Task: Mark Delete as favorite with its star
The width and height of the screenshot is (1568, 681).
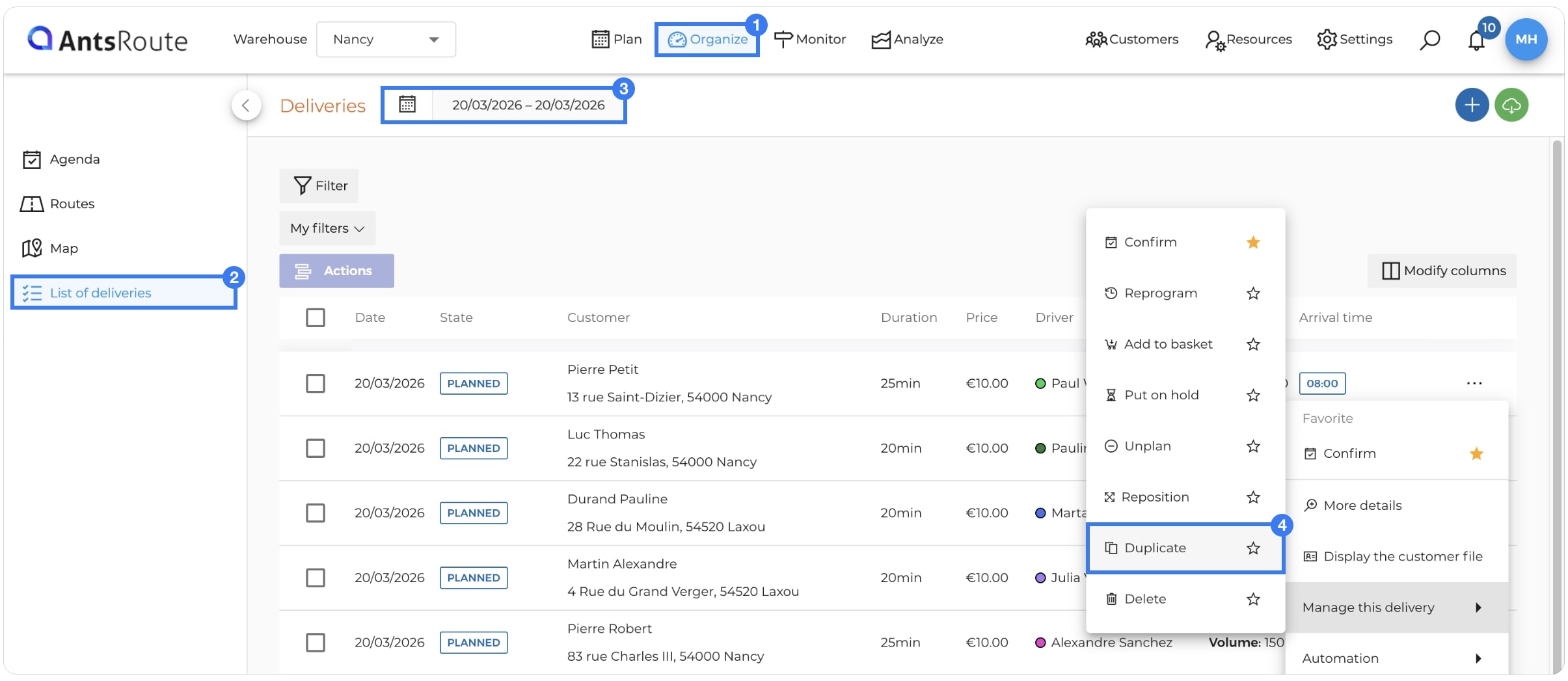Action: (1253, 599)
